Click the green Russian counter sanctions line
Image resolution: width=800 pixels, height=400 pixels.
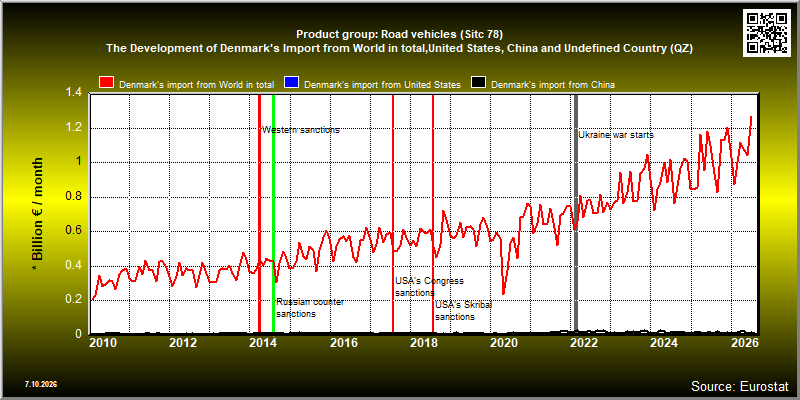(273, 214)
